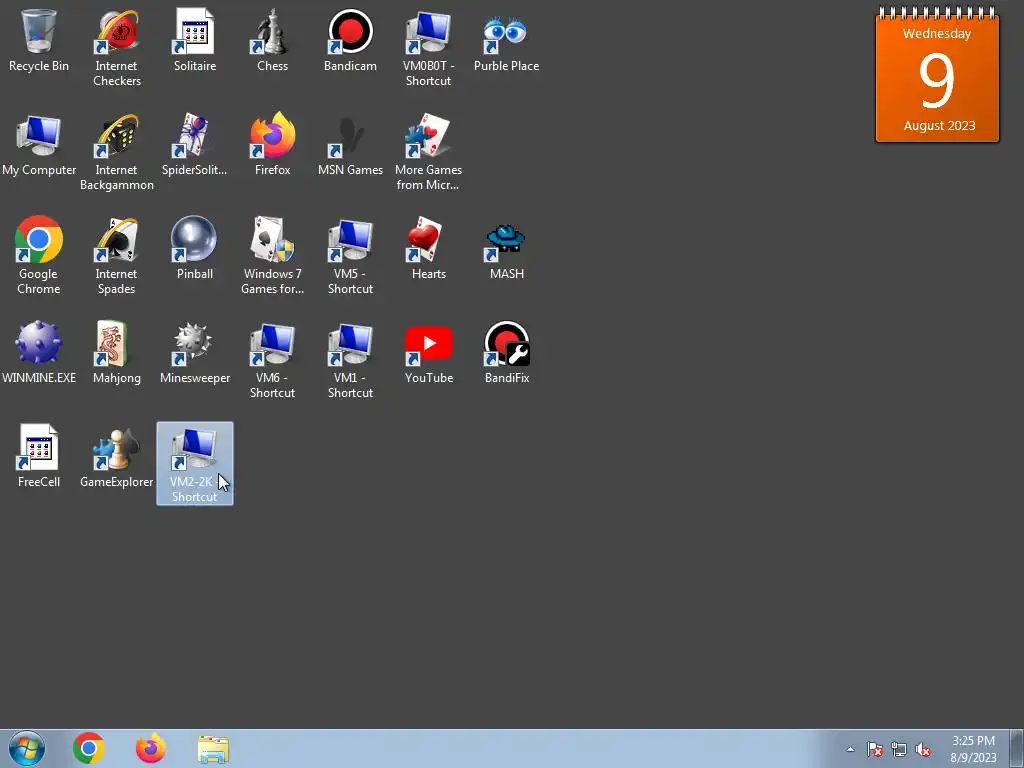Select the MSN Games shortcut

tap(350, 146)
